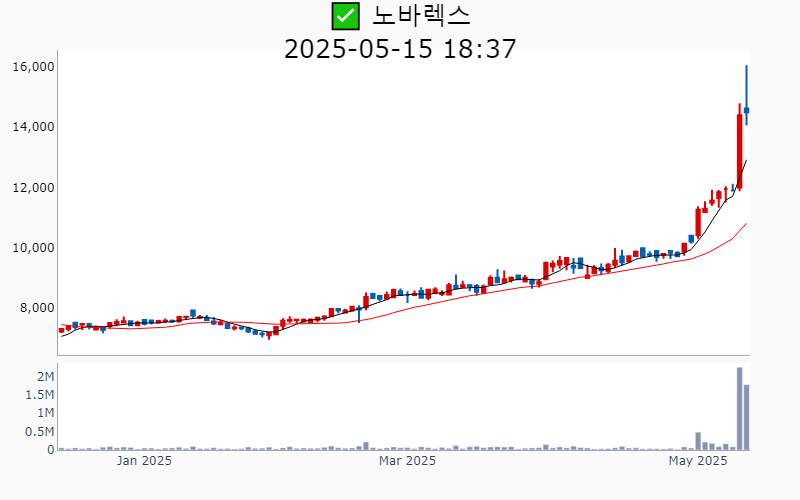Image resolution: width=800 pixels, height=500 pixels.
Task: Click the May 2025 date label
Action: pyautogui.click(x=697, y=461)
